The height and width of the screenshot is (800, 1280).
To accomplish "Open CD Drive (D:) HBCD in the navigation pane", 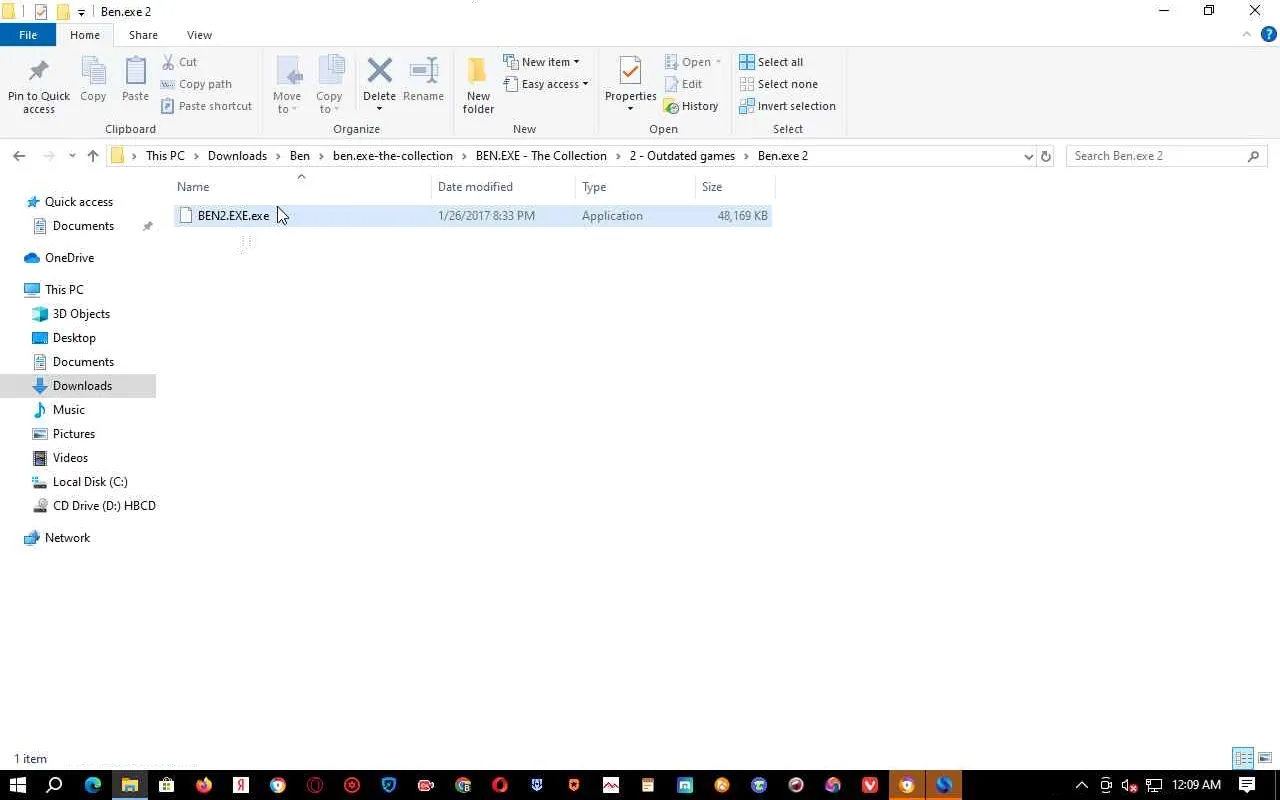I will [104, 506].
